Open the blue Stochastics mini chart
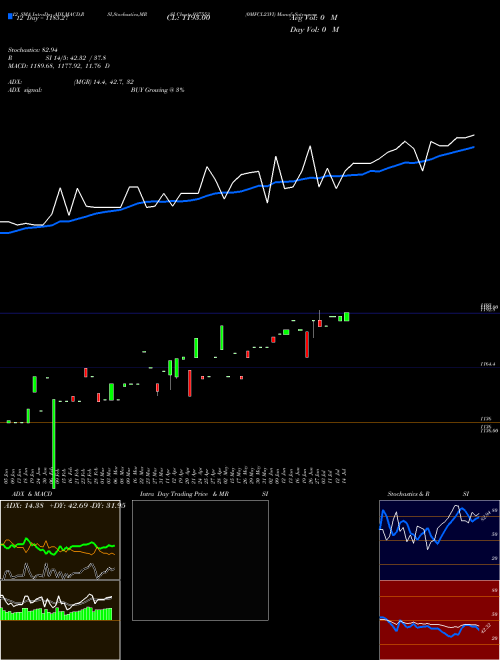 pos(439,540)
